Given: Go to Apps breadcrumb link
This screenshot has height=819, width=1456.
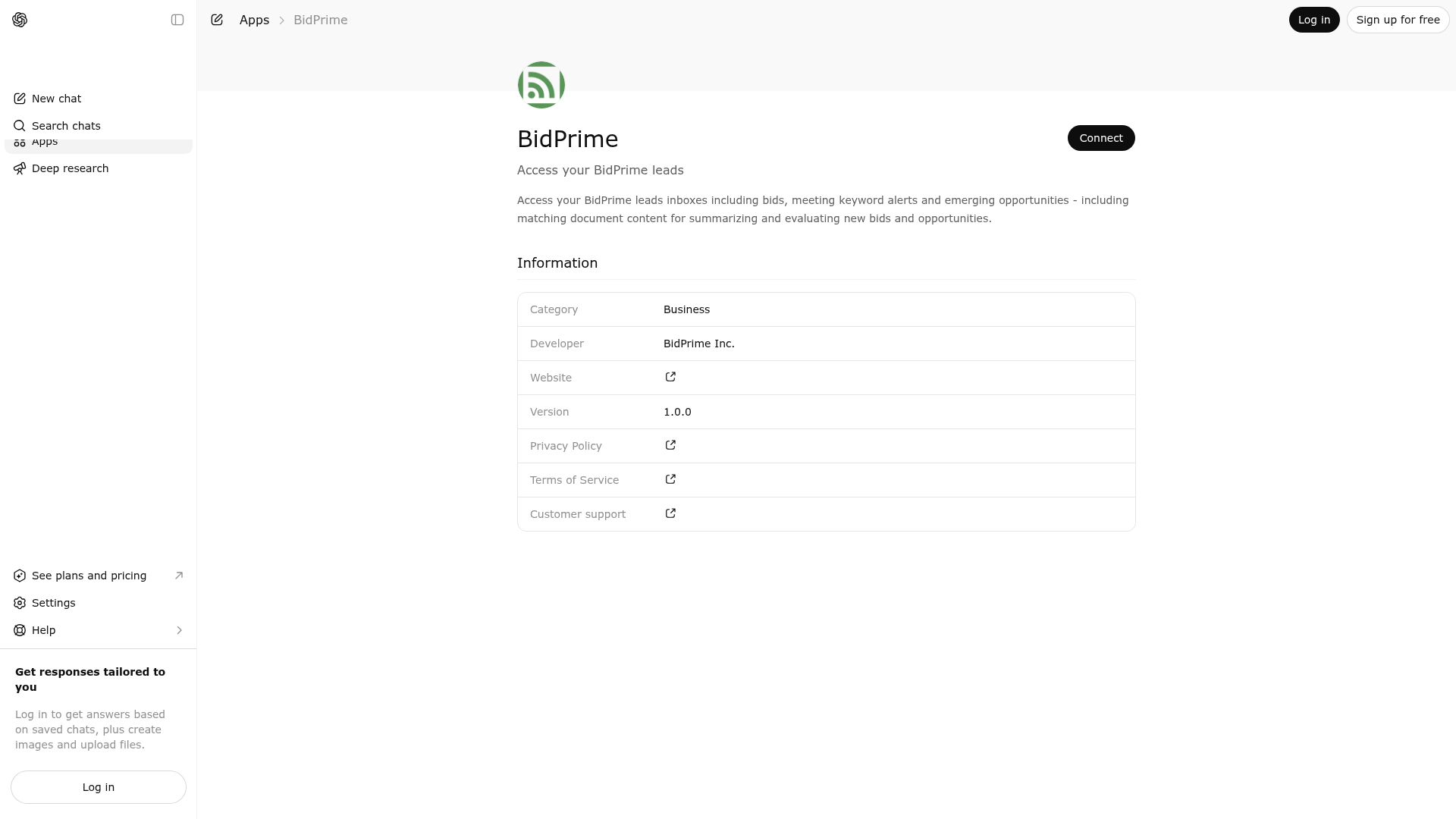Looking at the screenshot, I should 254,20.
